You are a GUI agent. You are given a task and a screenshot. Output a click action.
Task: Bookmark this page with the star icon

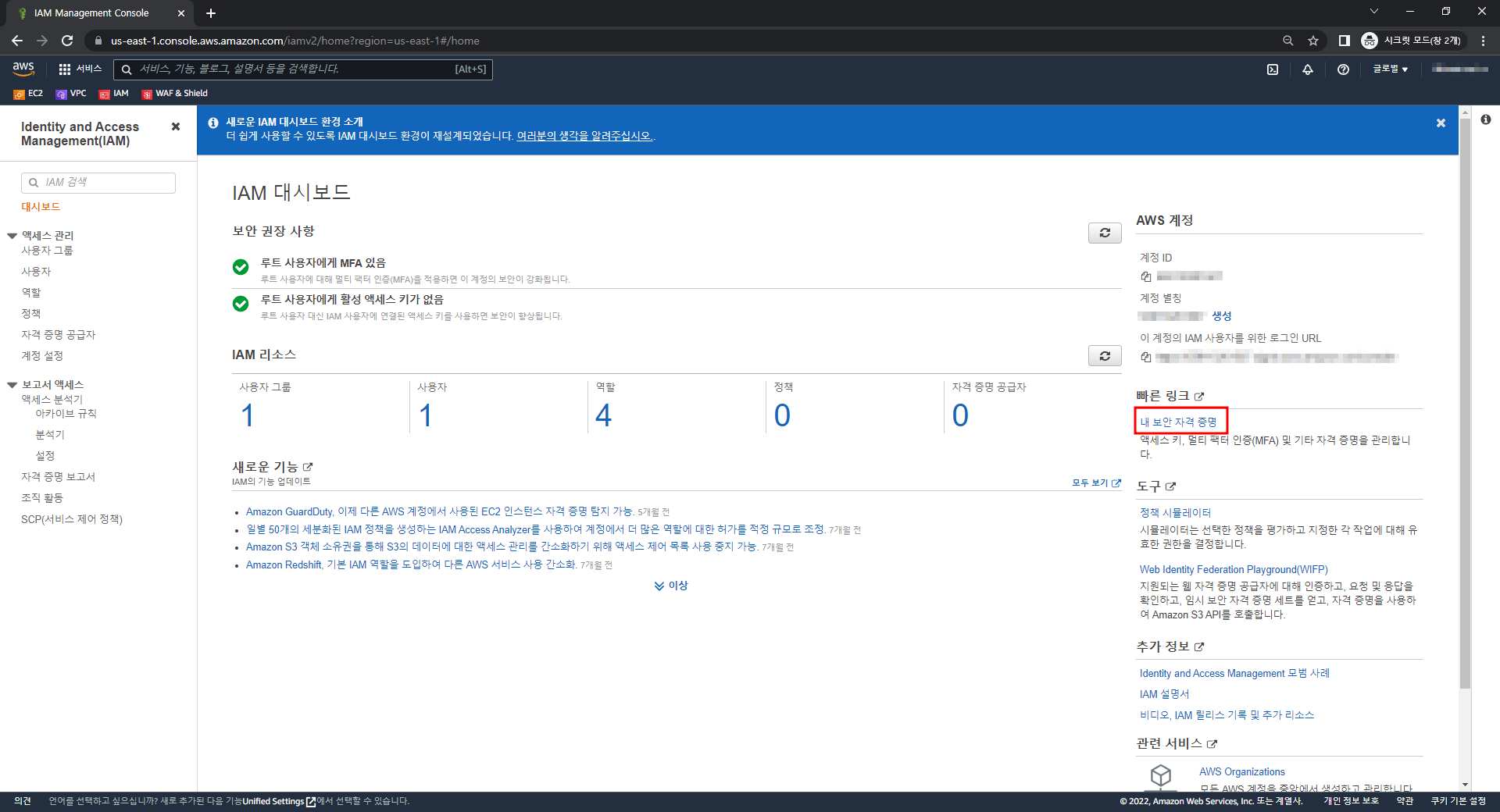[x=1313, y=41]
